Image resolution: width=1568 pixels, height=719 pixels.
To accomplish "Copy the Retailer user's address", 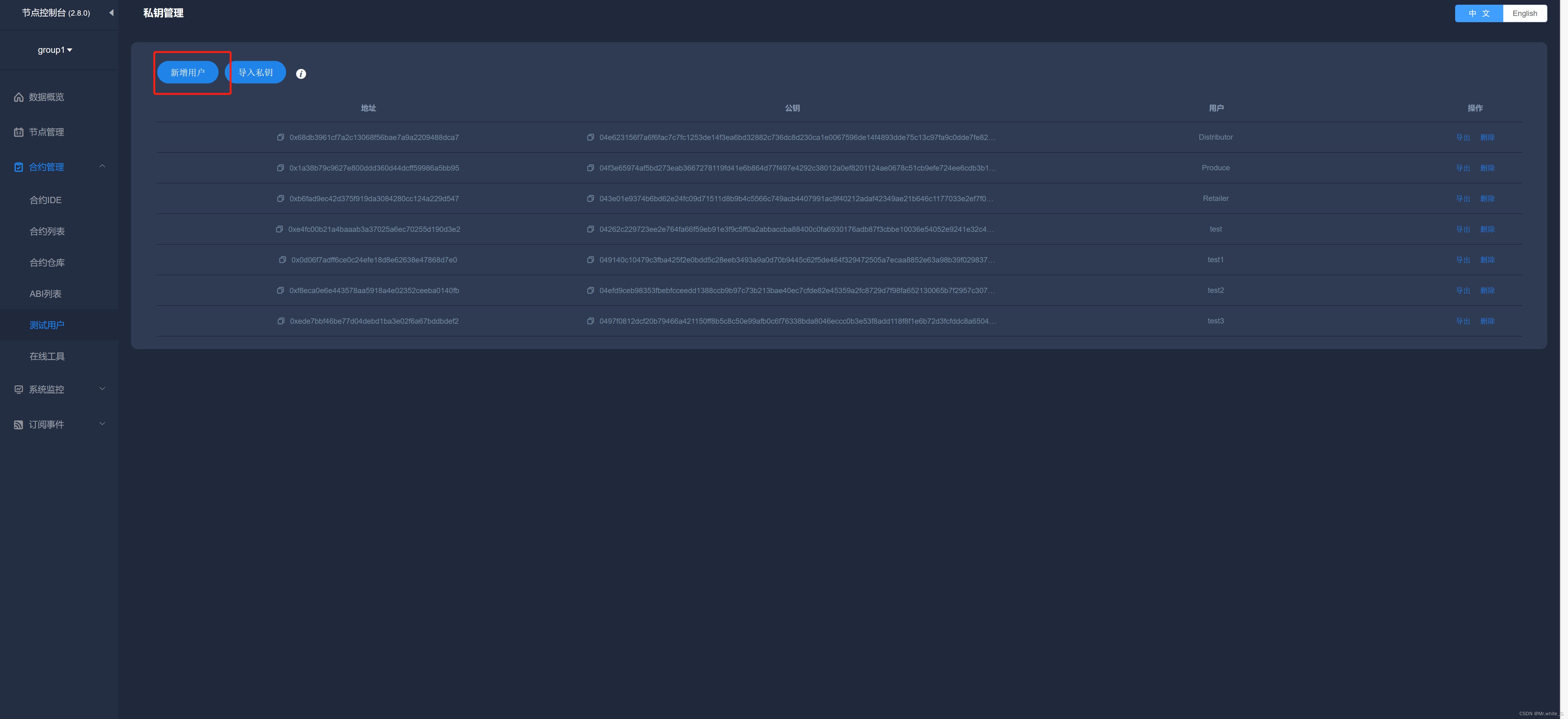I will point(280,199).
